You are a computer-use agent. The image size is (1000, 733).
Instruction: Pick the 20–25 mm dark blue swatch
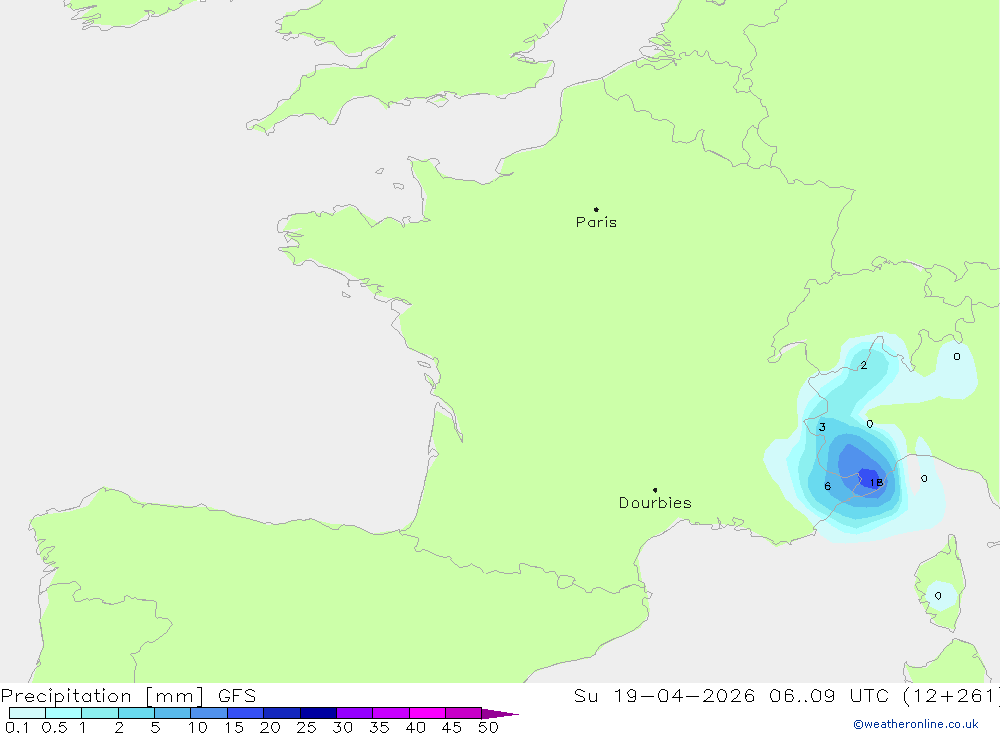(282, 713)
